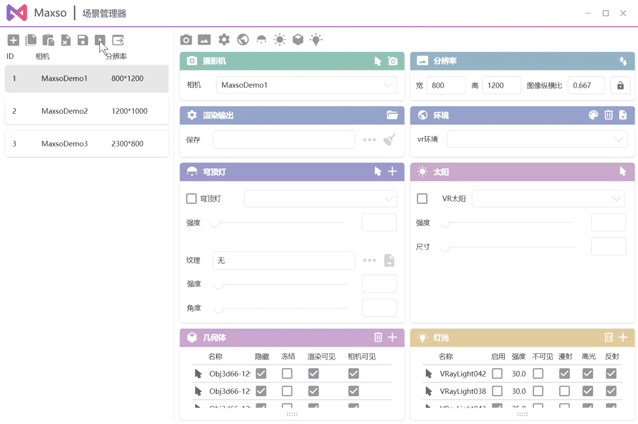Open the output folder icon in the 渲染输出 header
Image resolution: width=638 pixels, height=424 pixels.
392,115
